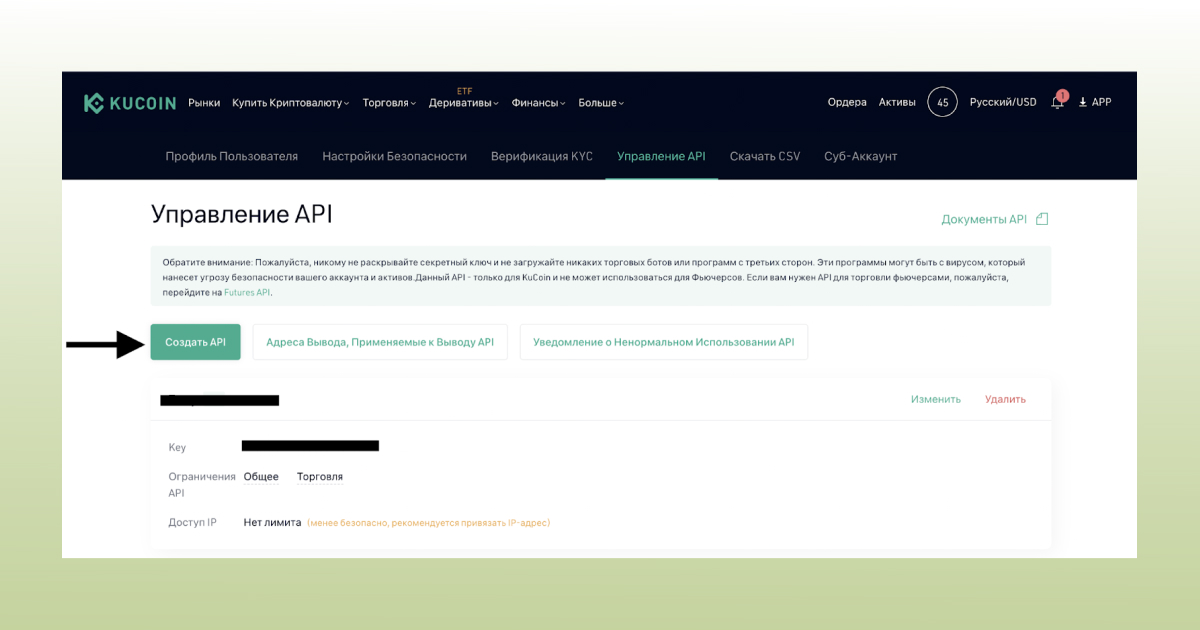Screen dimensions: 1200x630
Task: Open Адреса Вывода, Применяемые к Выводу API
Action: pyautogui.click(x=380, y=341)
